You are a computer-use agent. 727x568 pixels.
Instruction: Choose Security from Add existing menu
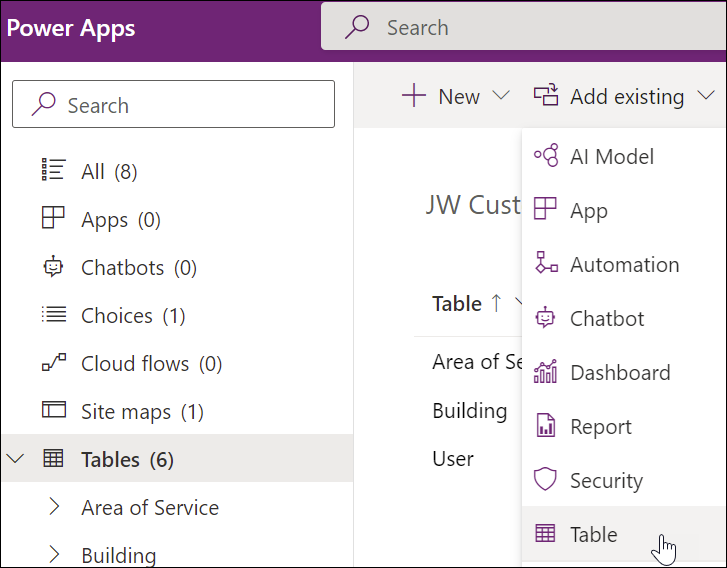(624, 479)
